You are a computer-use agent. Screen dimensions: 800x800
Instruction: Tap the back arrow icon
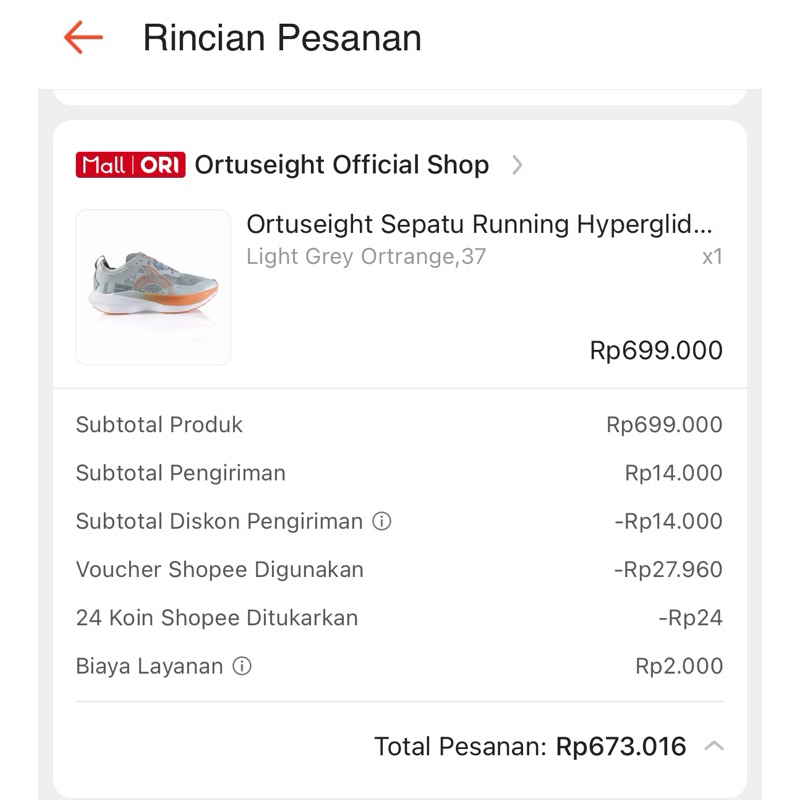pos(84,38)
